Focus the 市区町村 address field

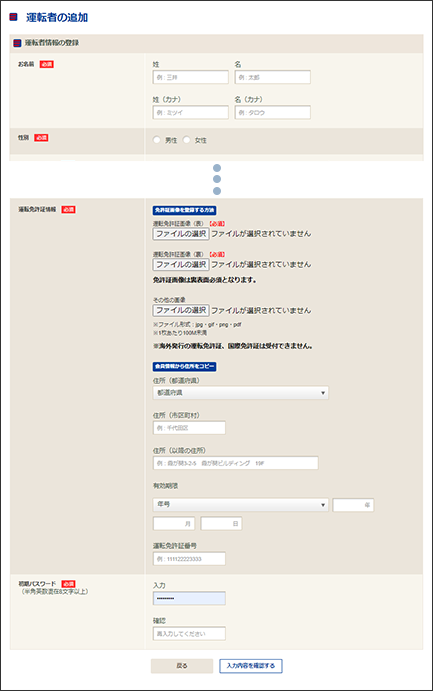[x=189, y=428]
